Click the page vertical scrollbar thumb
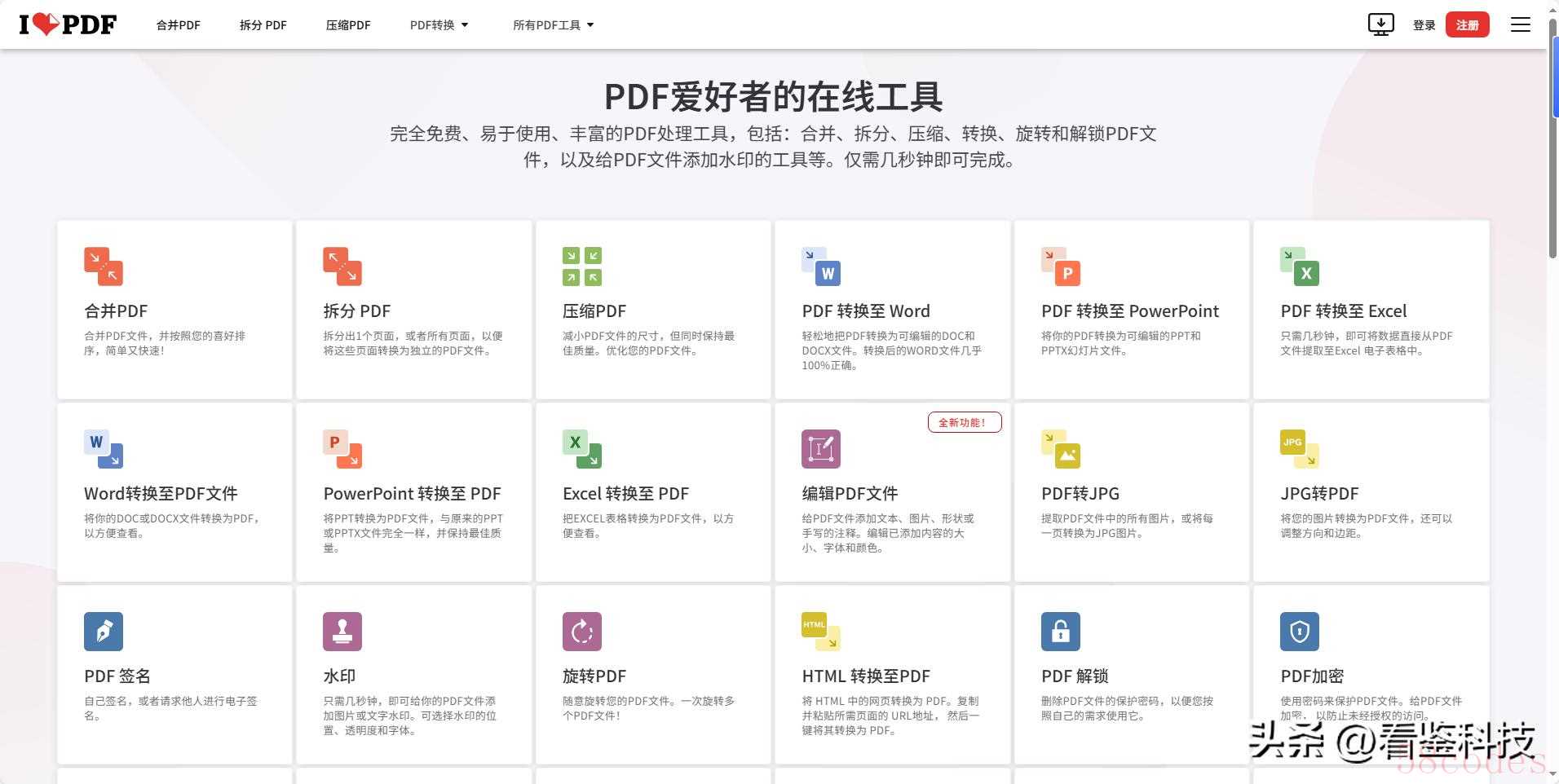This screenshot has height=784, width=1559. pos(1553,137)
